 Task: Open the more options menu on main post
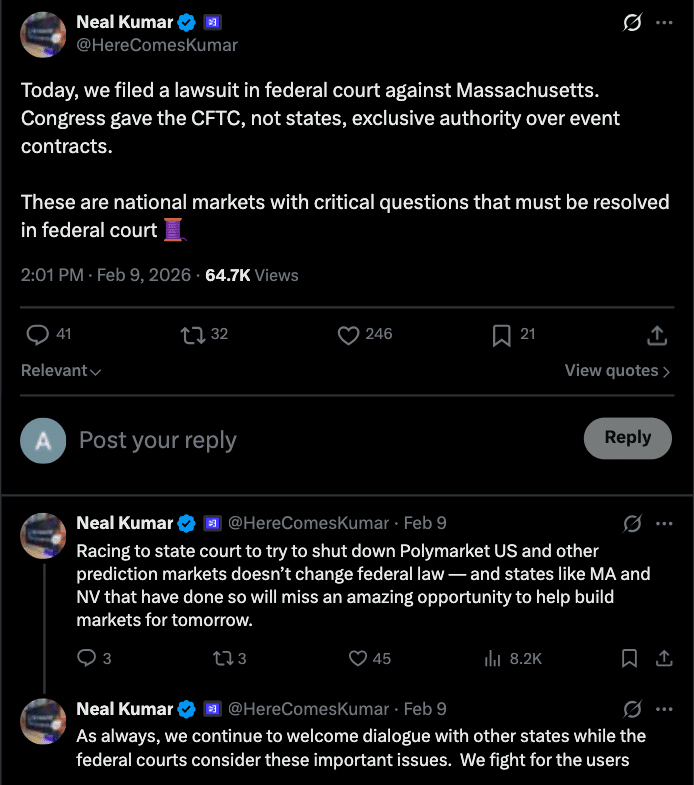(664, 22)
